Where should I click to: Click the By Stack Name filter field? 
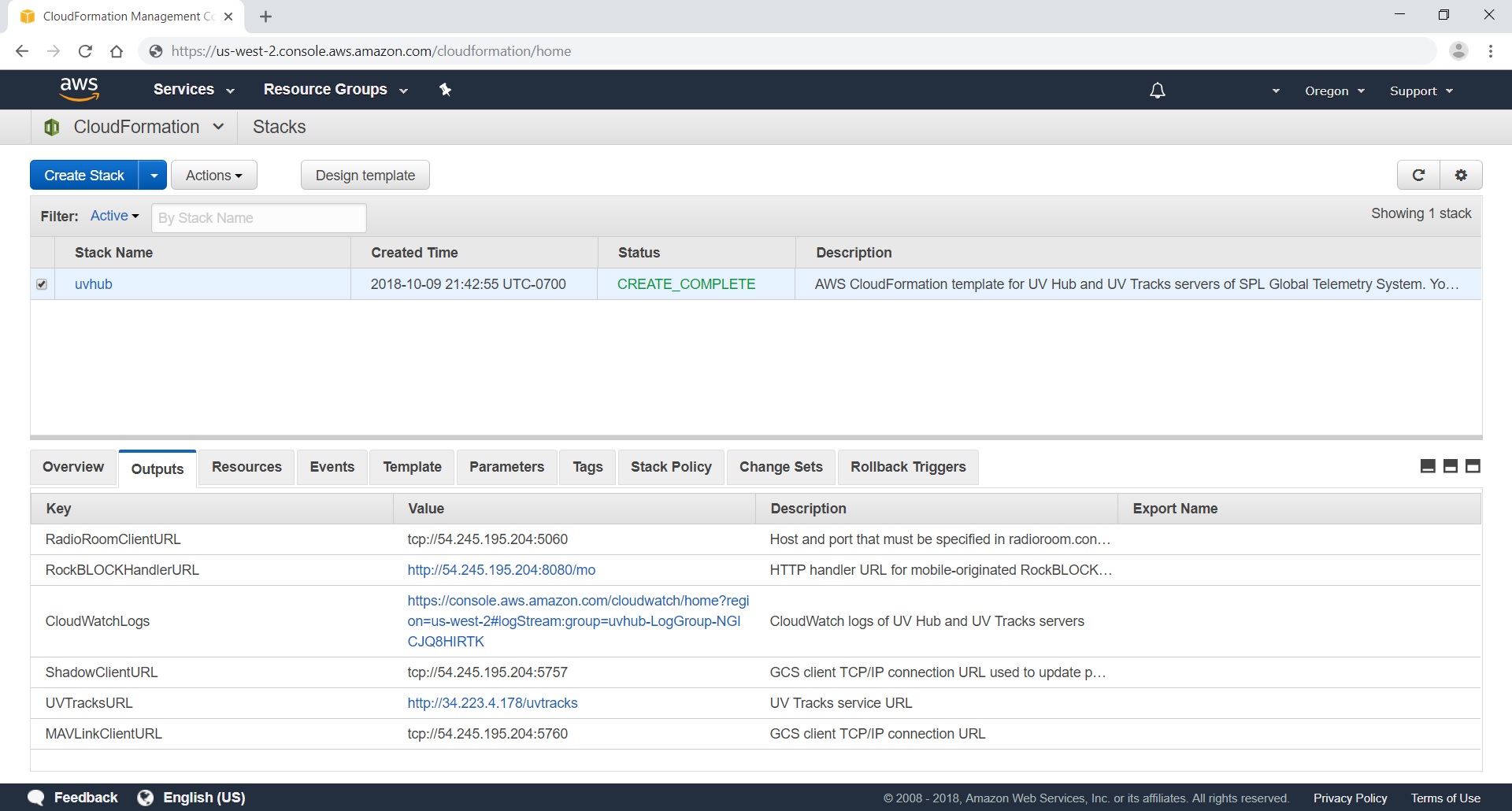coord(259,218)
